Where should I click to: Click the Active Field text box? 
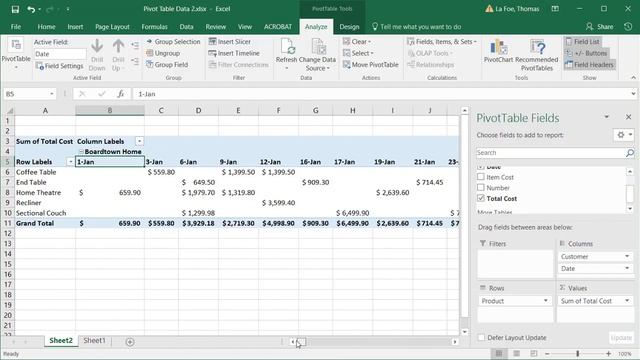(60, 54)
